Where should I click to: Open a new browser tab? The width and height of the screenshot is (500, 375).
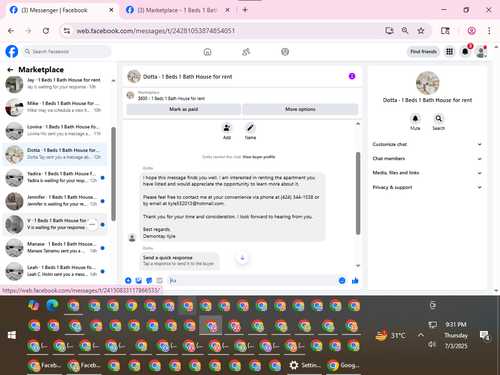245,10
